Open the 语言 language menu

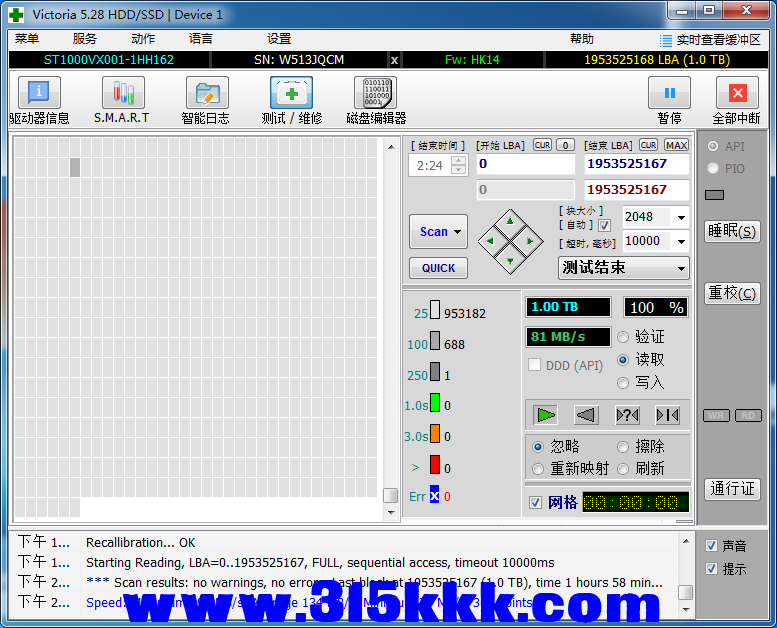click(x=201, y=39)
